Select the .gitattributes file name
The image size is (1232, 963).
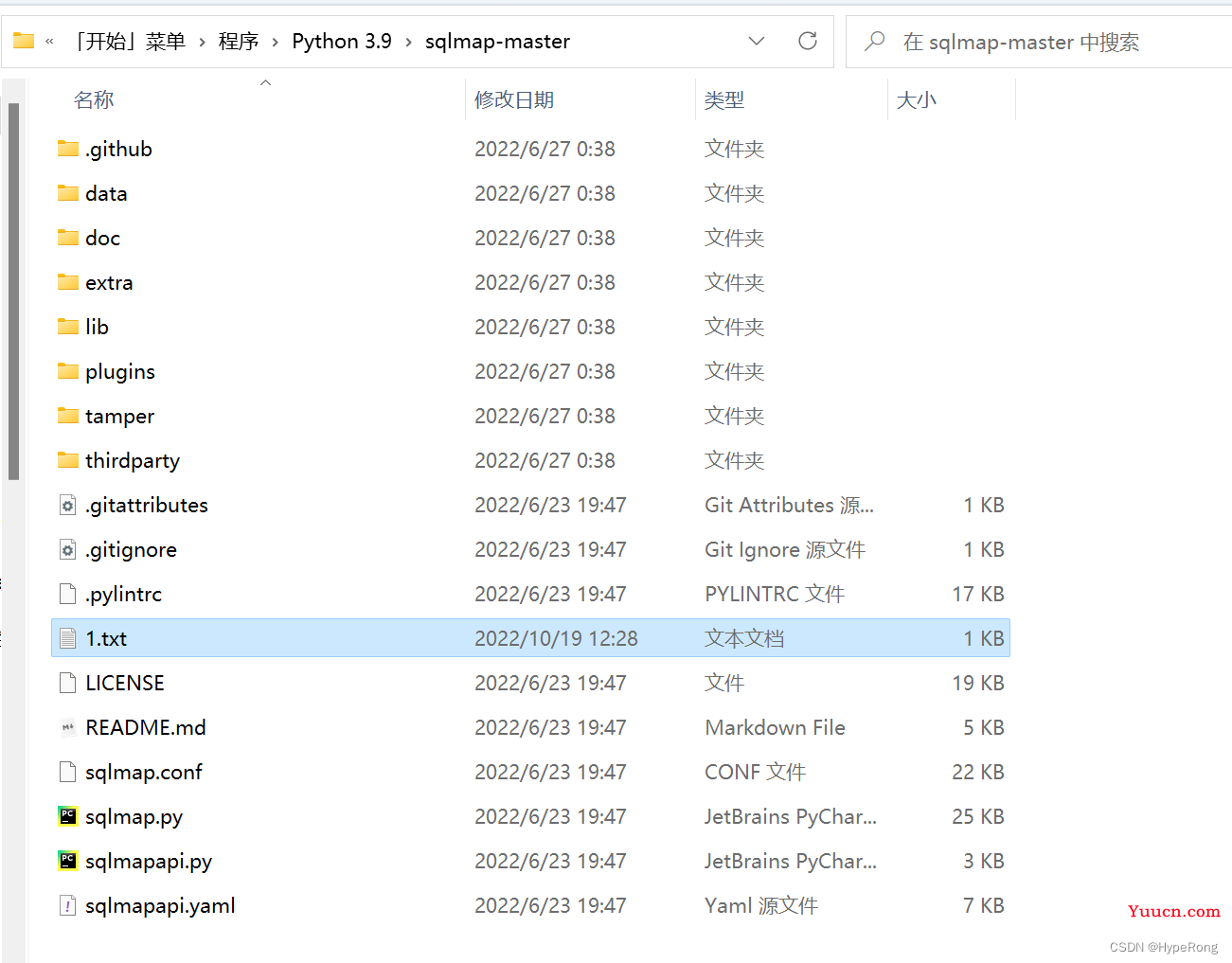click(x=147, y=505)
